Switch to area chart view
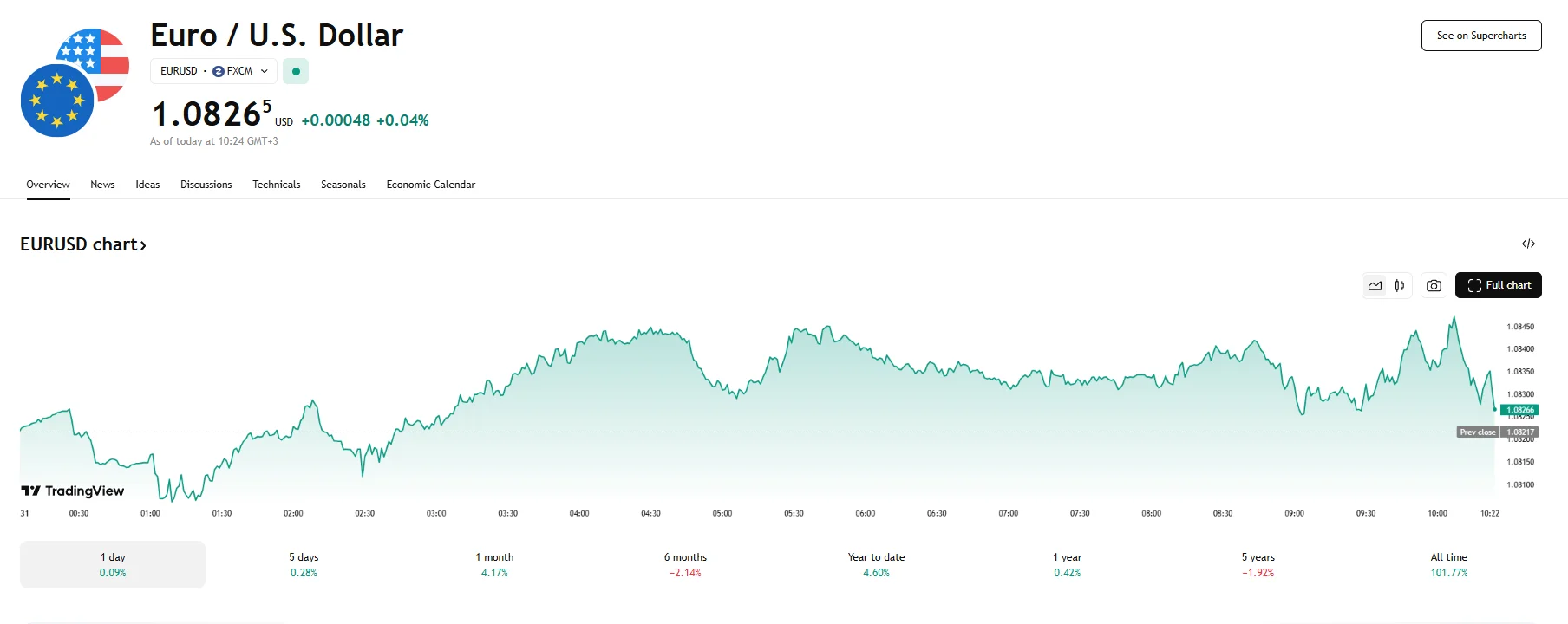The height and width of the screenshot is (624, 1568). 1375,285
